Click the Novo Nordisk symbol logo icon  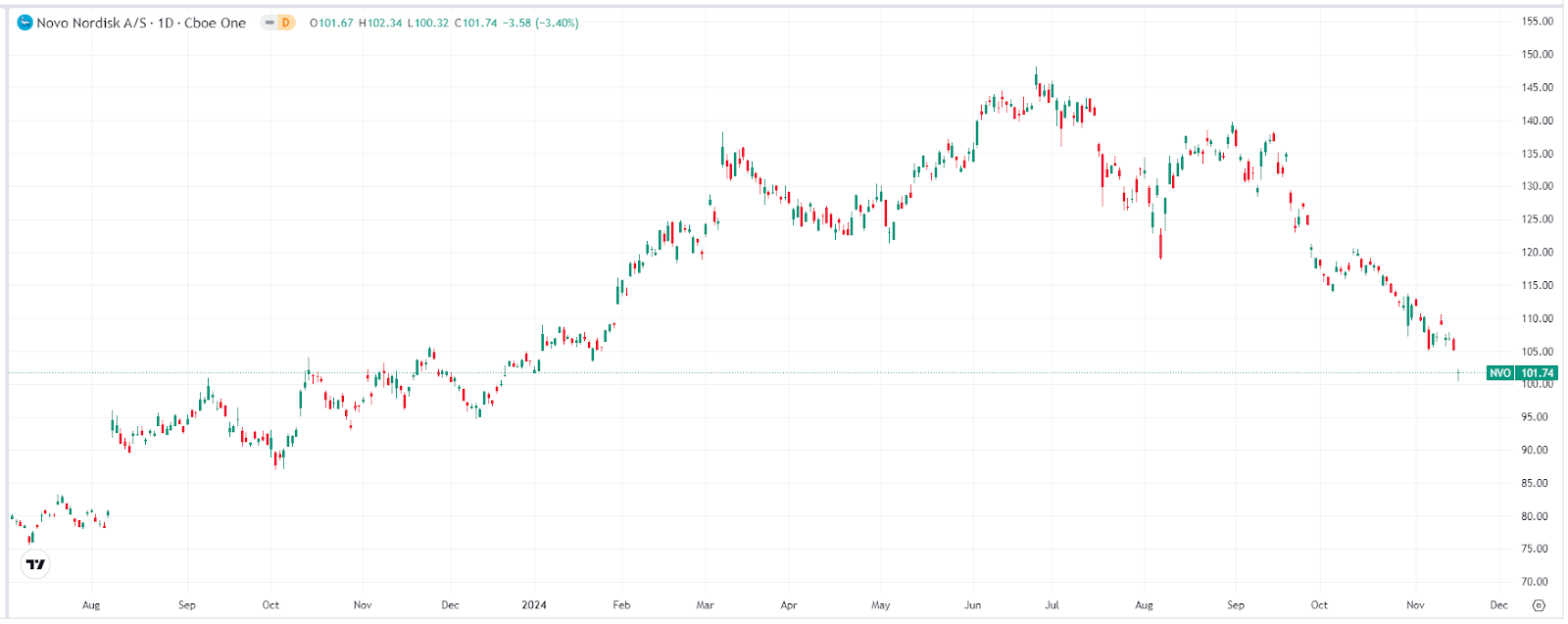25,23
